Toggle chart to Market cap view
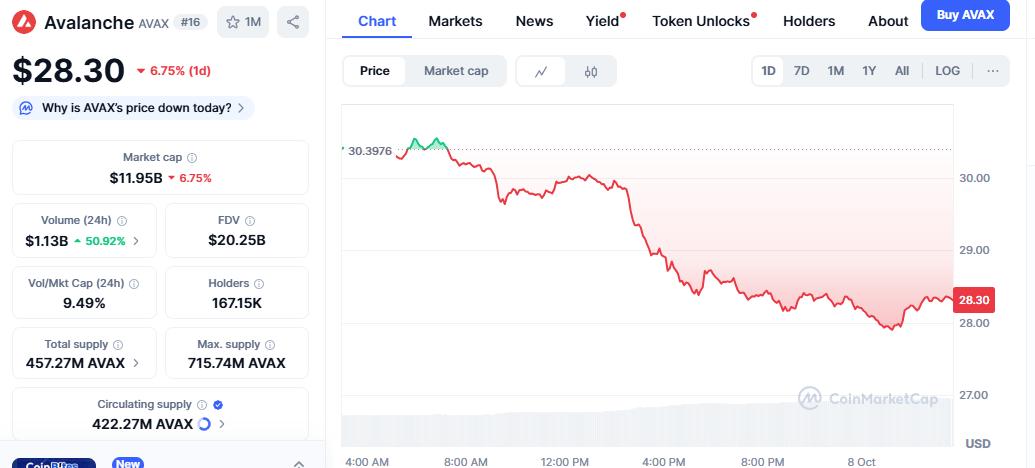 pyautogui.click(x=456, y=71)
